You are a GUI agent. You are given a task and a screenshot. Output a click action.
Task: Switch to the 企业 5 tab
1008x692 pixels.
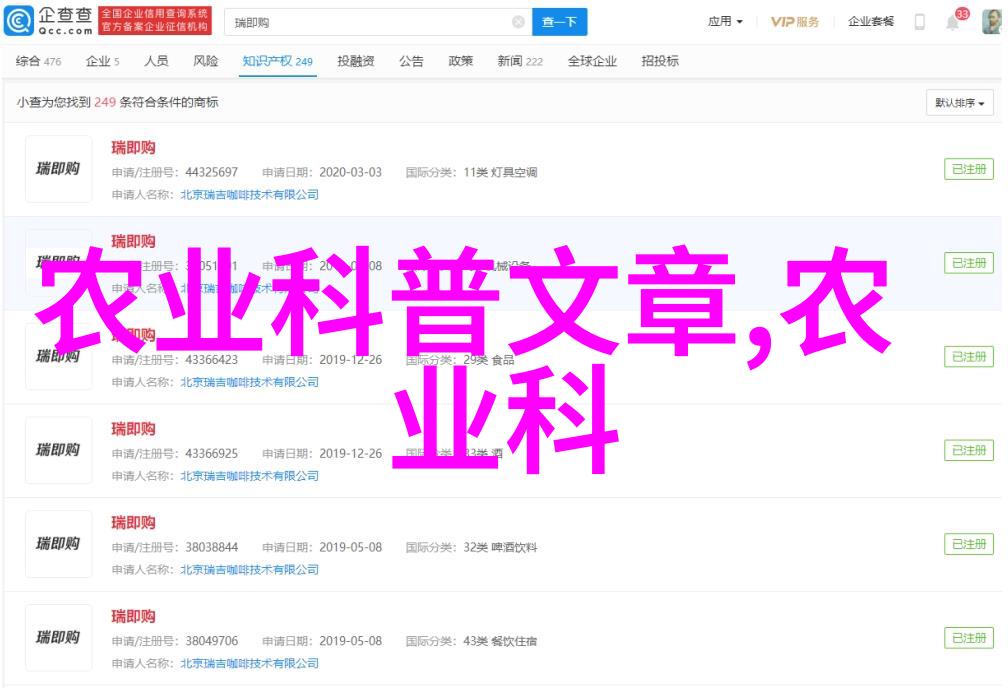click(102, 61)
